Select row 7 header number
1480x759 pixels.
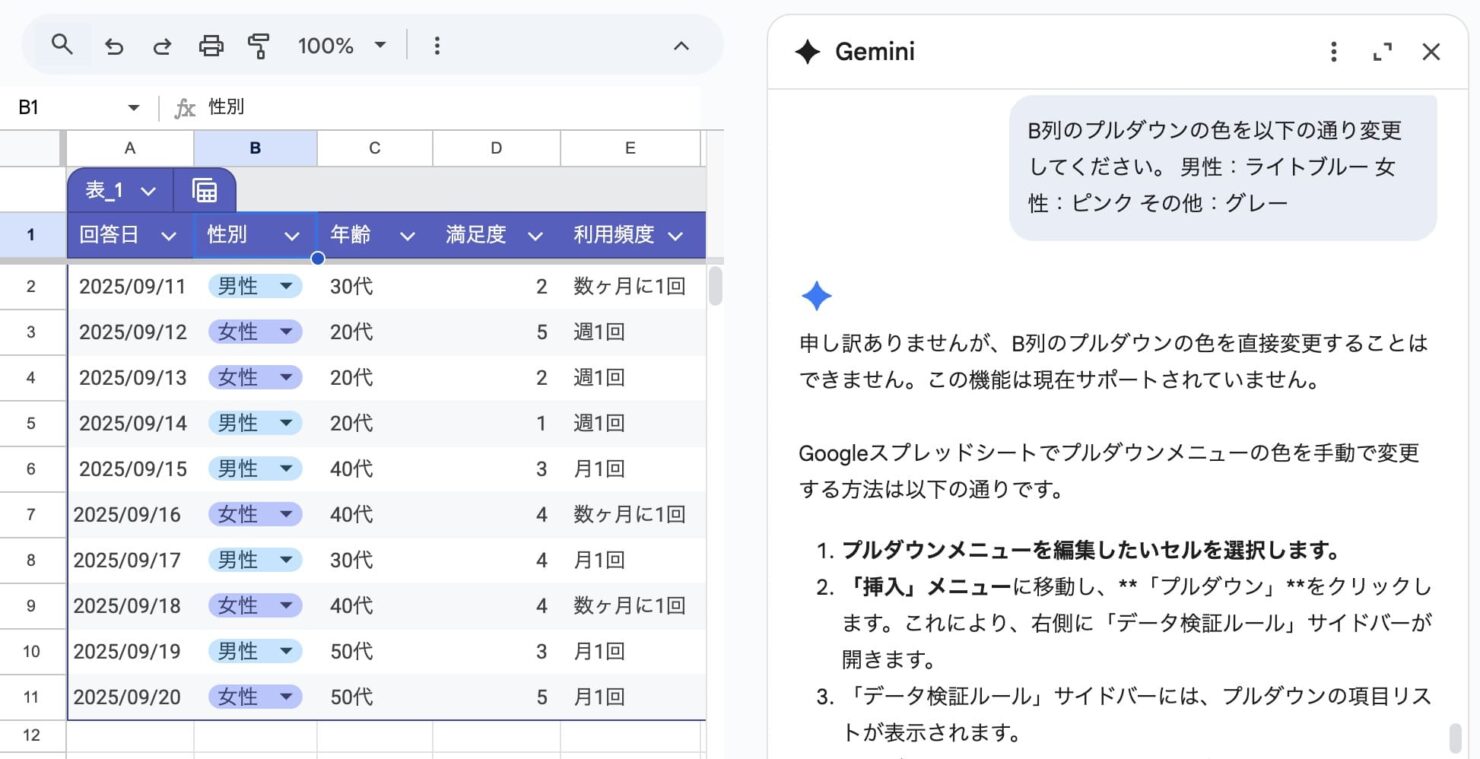point(32,514)
